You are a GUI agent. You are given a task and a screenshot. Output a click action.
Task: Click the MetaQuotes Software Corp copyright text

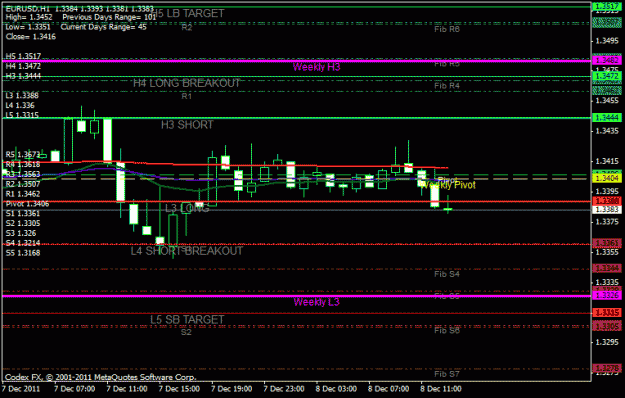[100, 377]
